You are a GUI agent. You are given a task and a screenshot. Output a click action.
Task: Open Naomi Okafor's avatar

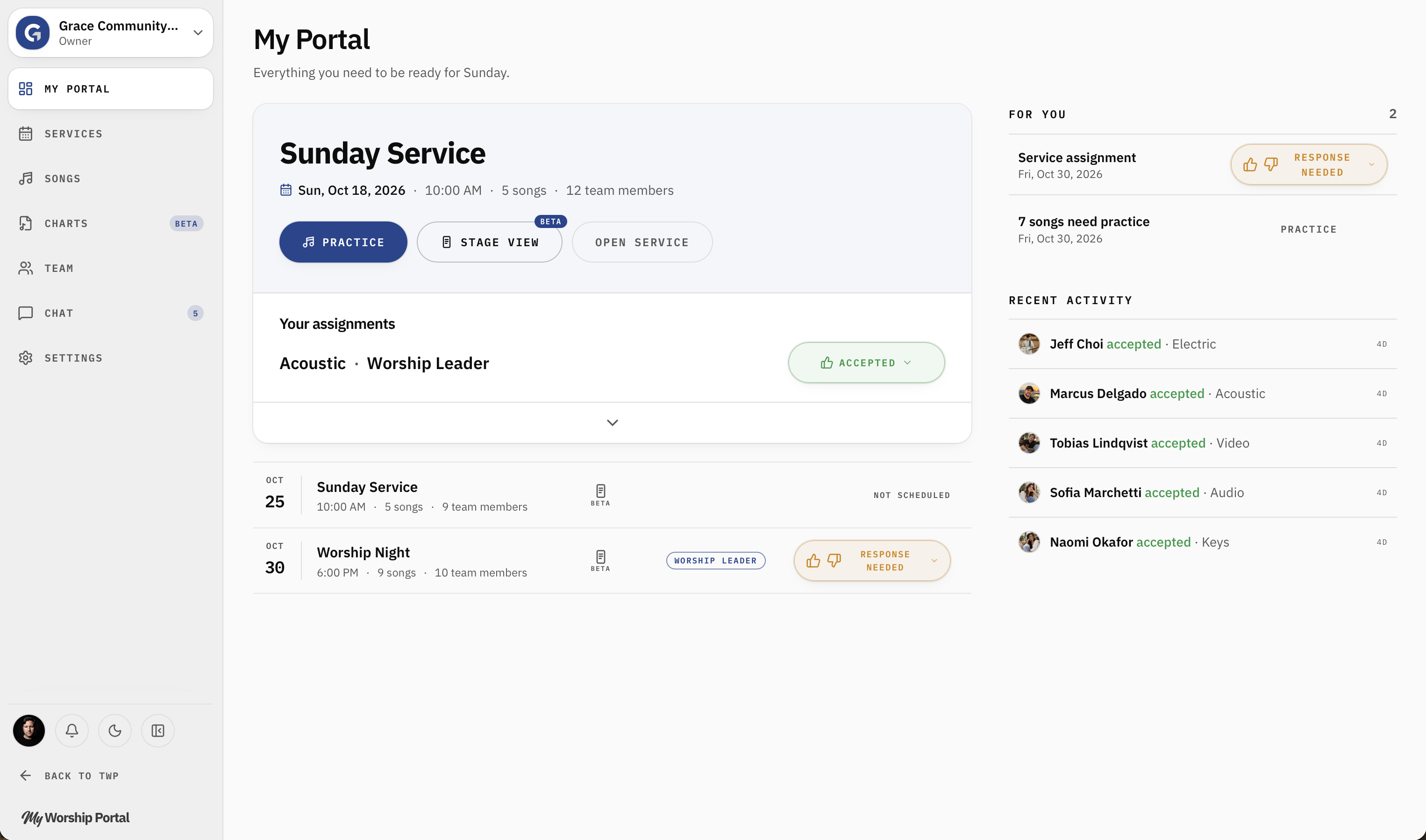coord(1029,541)
